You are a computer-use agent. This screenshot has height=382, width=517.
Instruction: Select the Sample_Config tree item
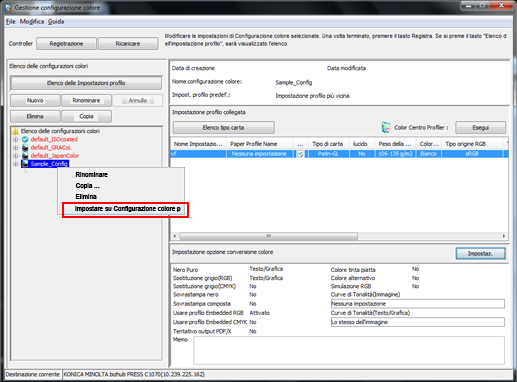point(49,164)
